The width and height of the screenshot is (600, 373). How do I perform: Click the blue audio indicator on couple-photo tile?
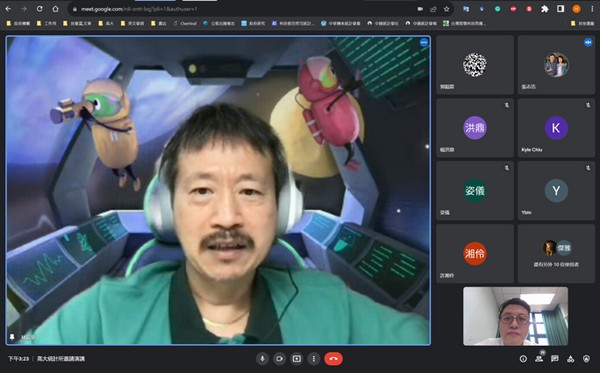(x=588, y=42)
